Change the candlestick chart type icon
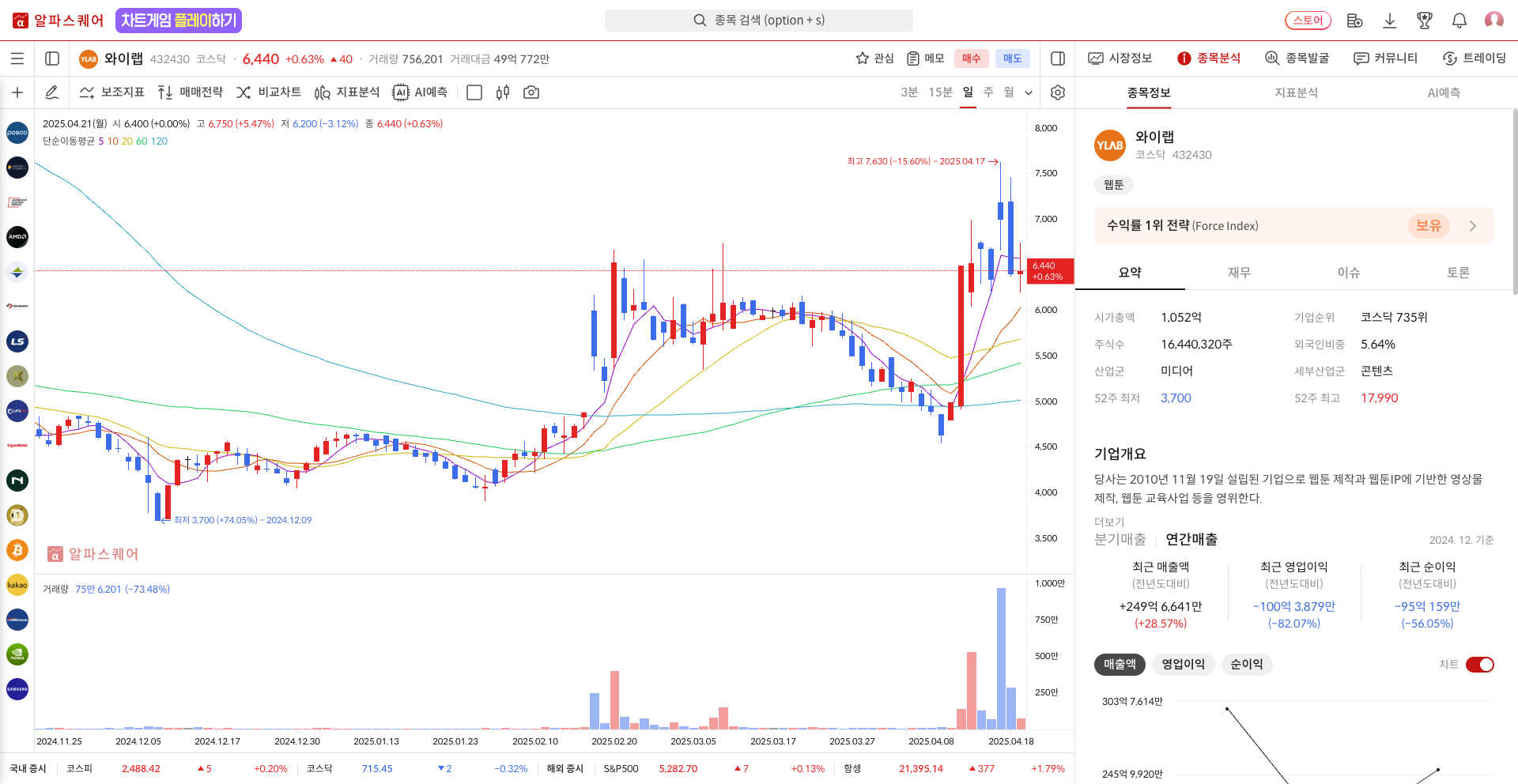This screenshot has height=784, width=1518. point(503,92)
